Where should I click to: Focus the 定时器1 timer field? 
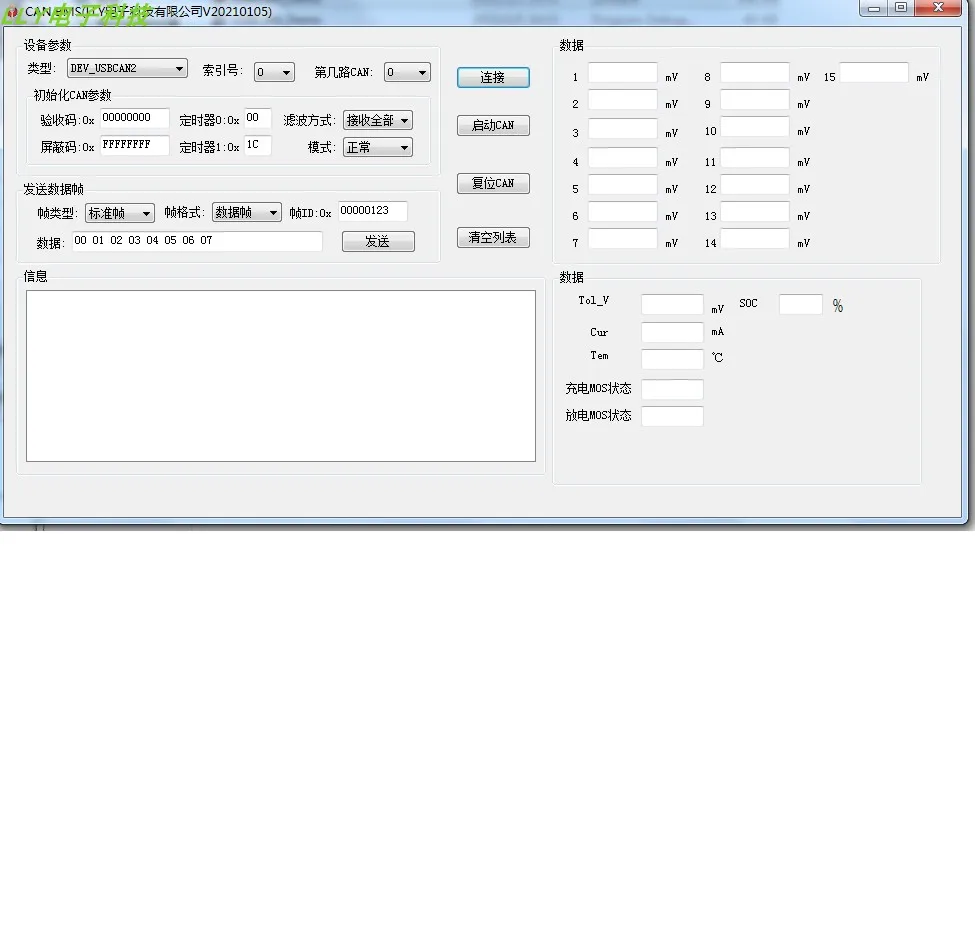(x=257, y=145)
